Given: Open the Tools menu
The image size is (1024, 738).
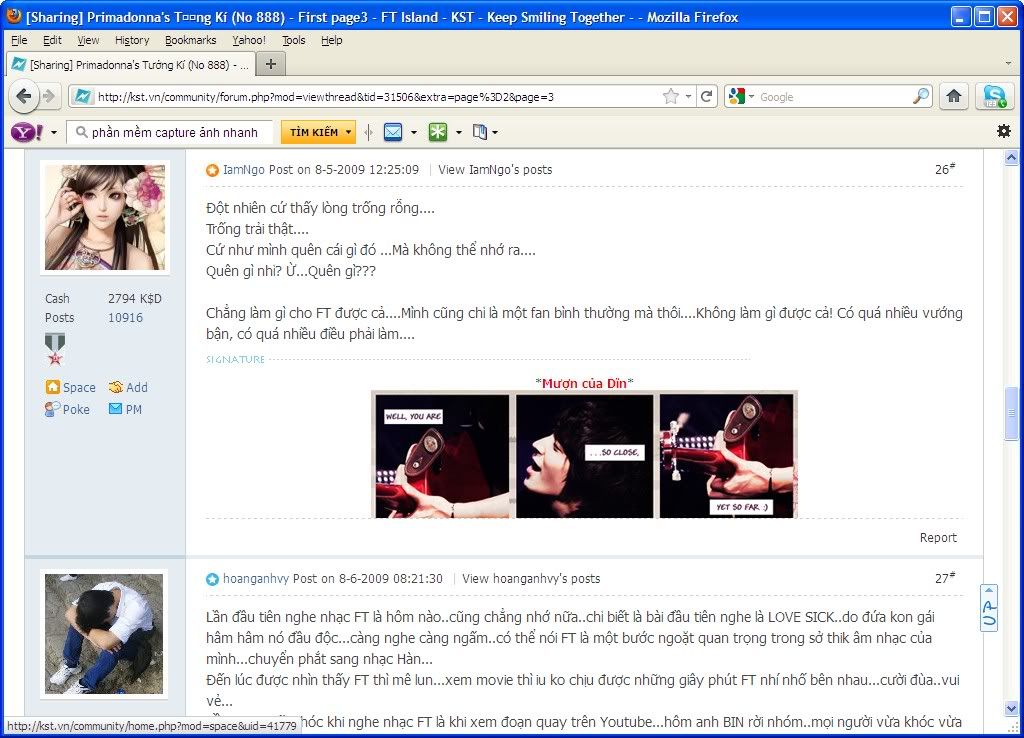Looking at the screenshot, I should [x=294, y=40].
